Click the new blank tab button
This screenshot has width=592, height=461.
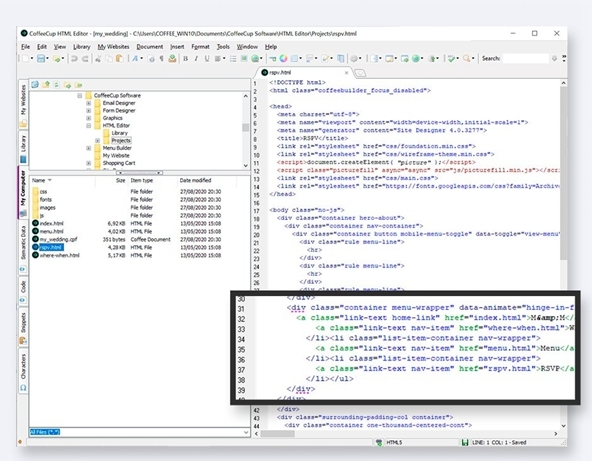[360, 73]
